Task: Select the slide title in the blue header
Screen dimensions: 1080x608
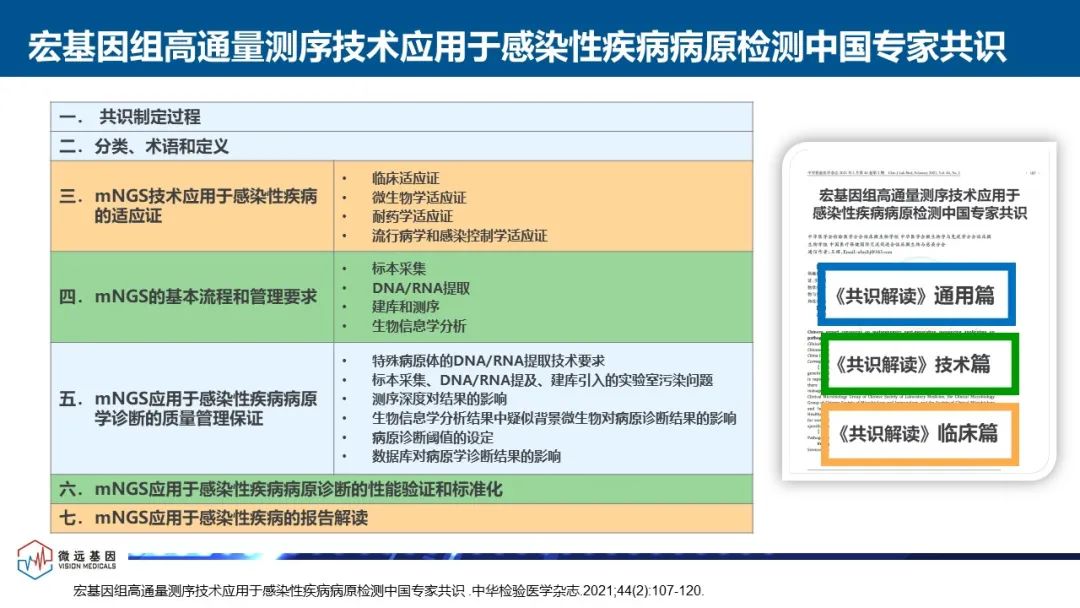Action: coord(516,46)
